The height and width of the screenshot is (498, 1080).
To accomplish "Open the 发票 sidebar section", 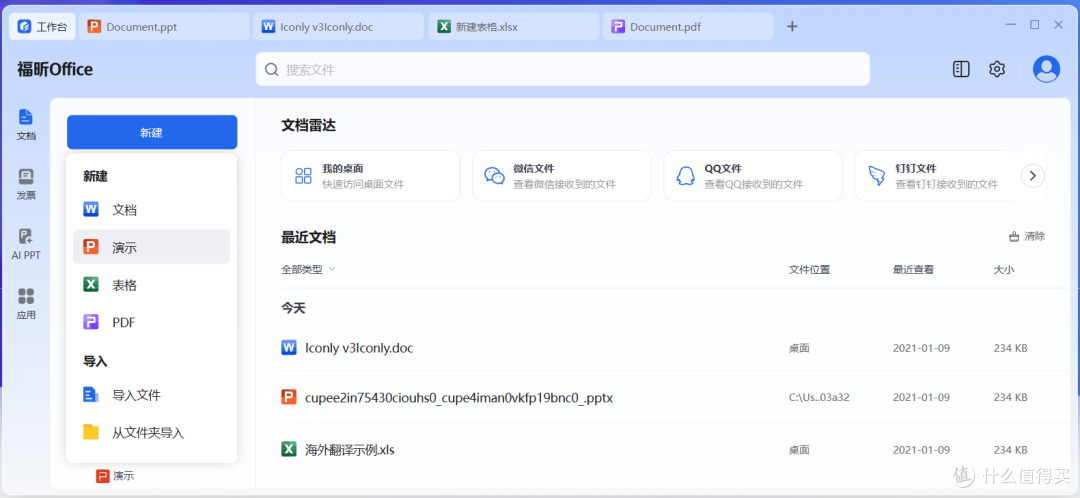I will pyautogui.click(x=26, y=185).
